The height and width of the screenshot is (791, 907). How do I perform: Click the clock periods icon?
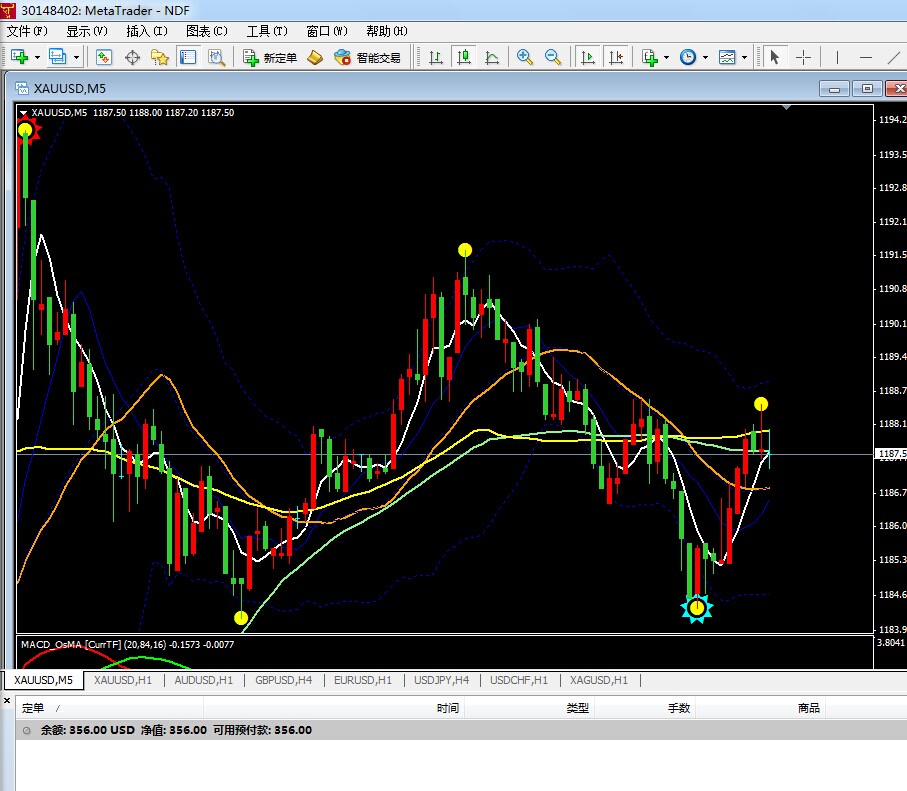(688, 57)
